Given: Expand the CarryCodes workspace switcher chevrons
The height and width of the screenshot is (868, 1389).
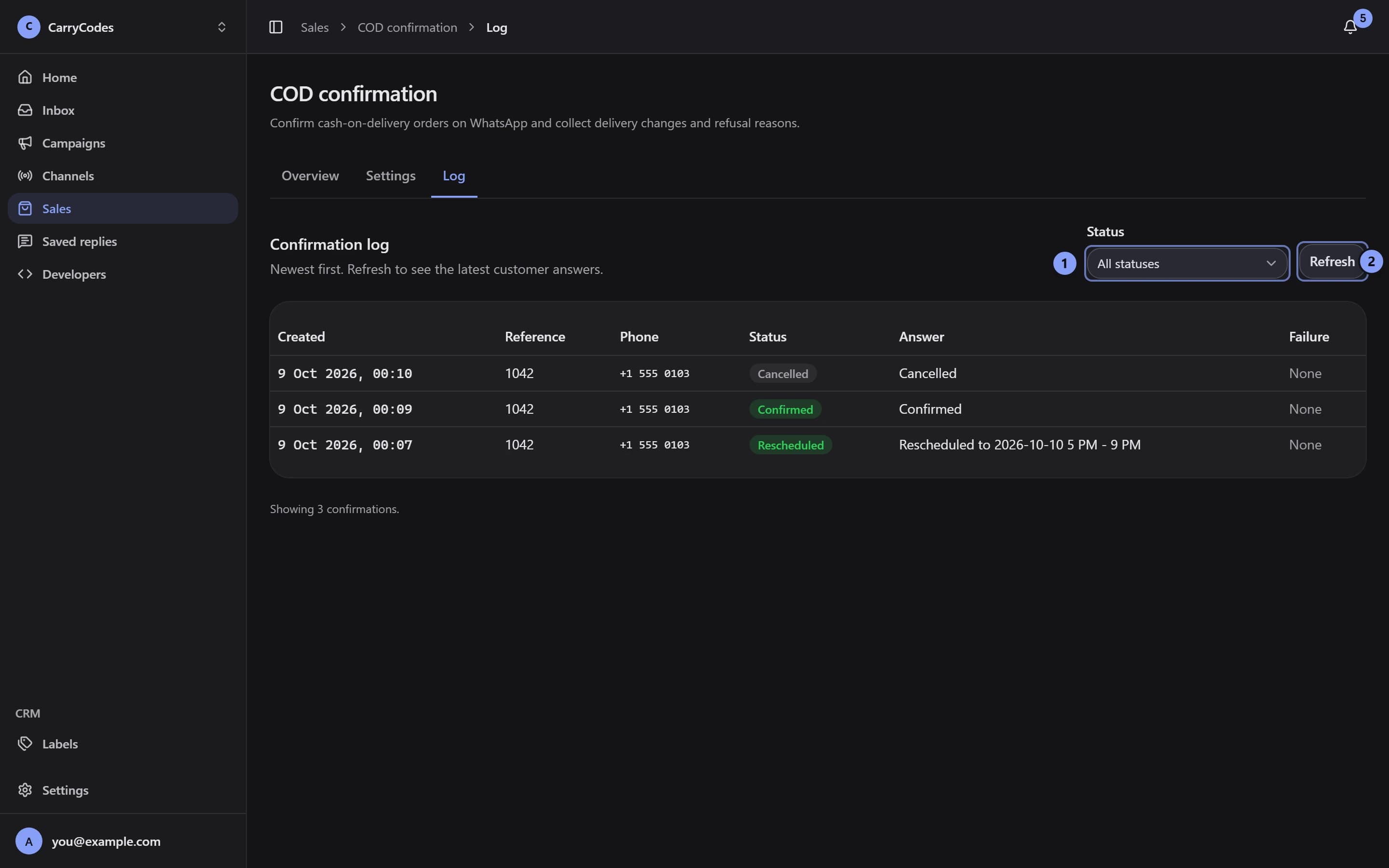Looking at the screenshot, I should [x=221, y=27].
